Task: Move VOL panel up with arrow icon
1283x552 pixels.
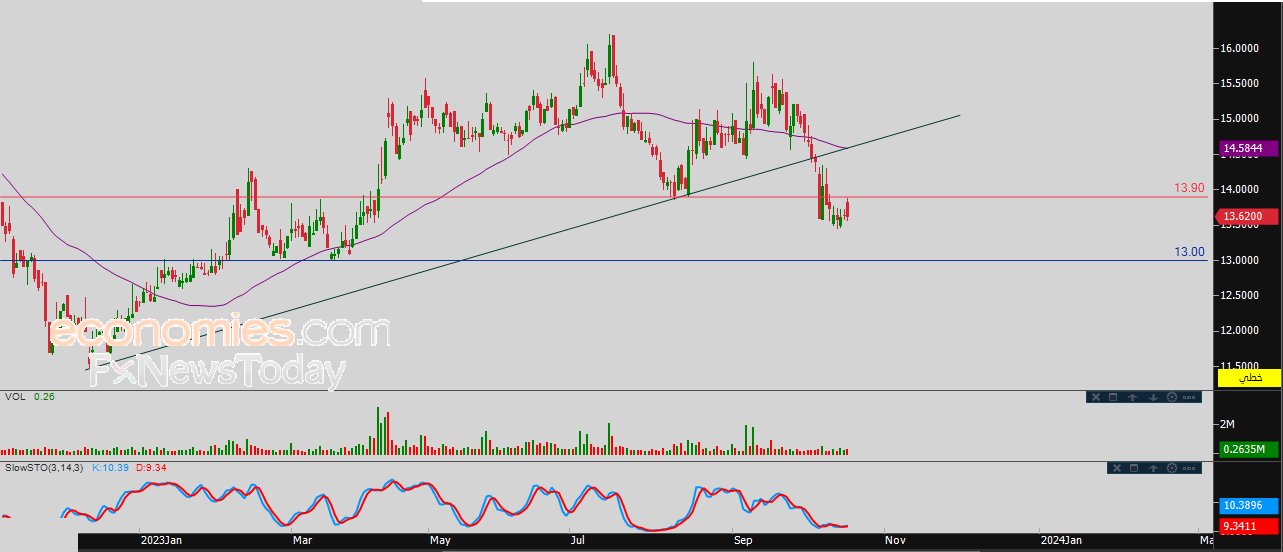Action: pos(1132,397)
